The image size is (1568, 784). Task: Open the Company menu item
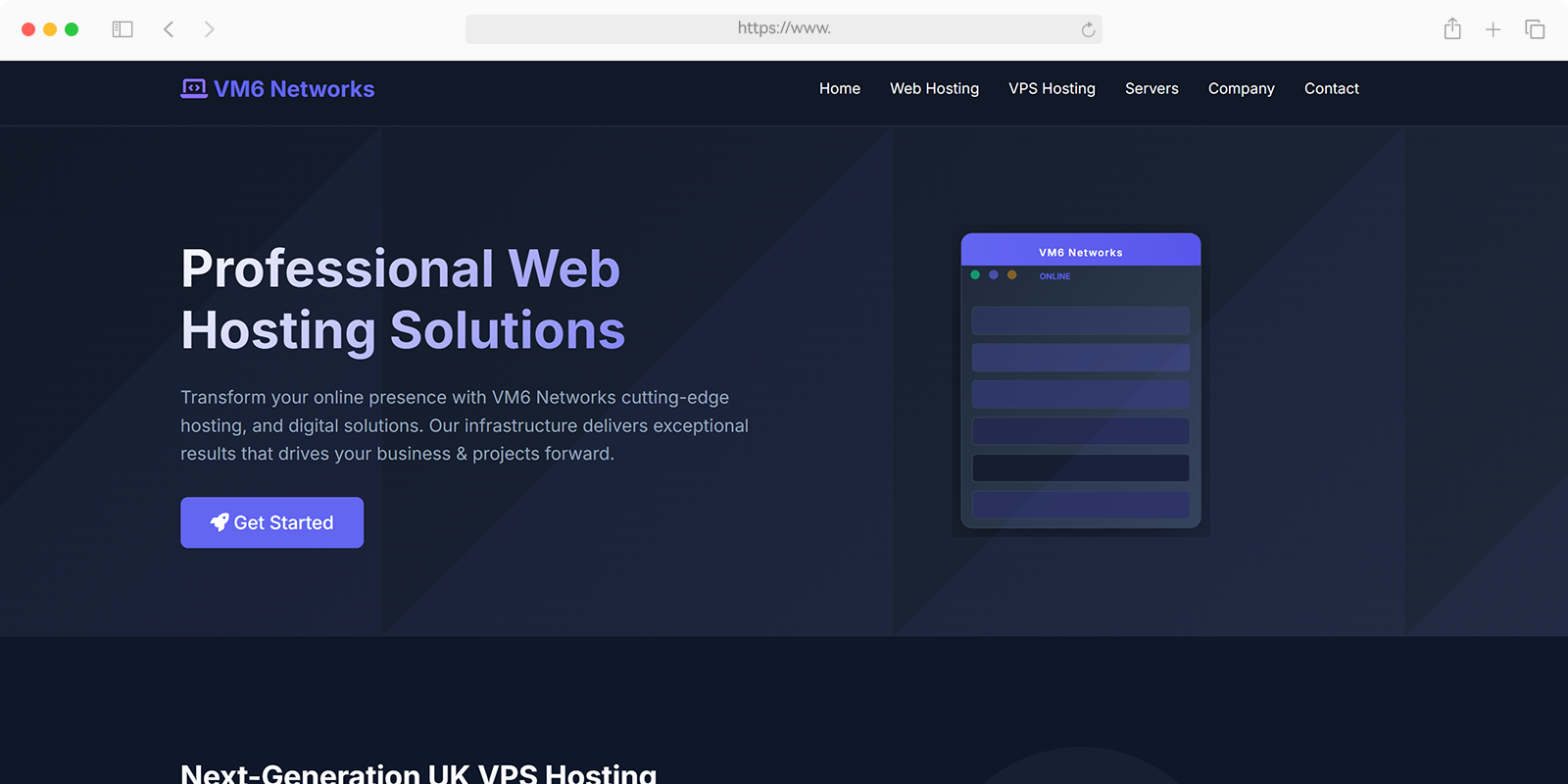(1241, 88)
